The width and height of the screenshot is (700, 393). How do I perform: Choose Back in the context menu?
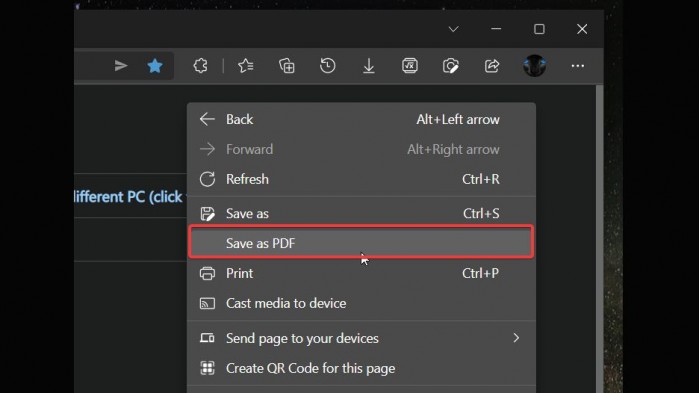[x=362, y=119]
